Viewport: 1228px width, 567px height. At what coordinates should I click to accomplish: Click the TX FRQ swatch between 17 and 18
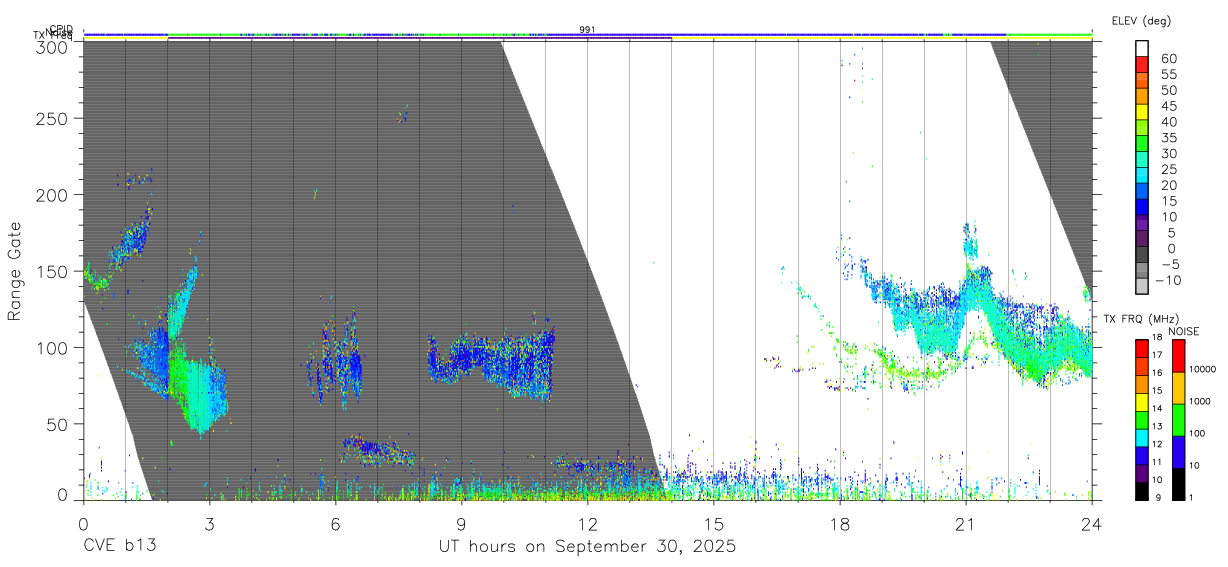[x=1142, y=348]
